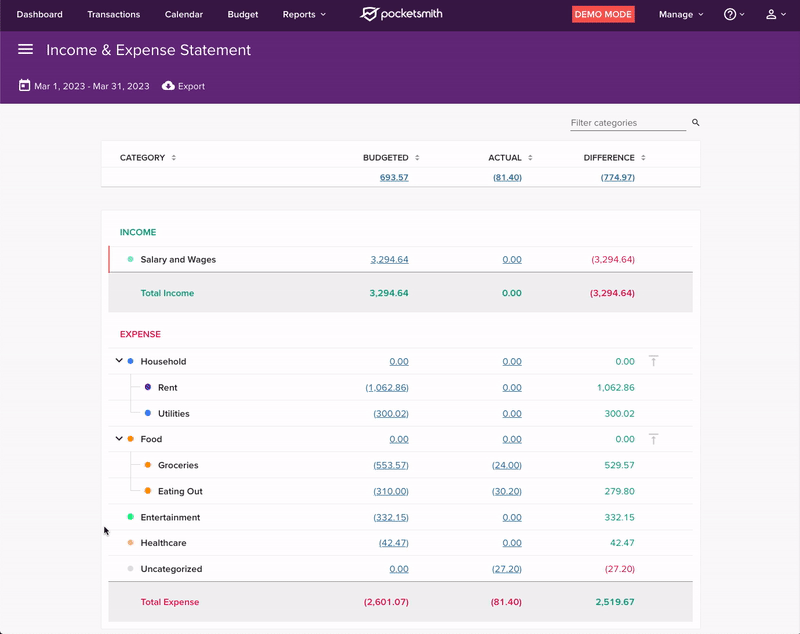
Task: Click the Export cloud download icon
Action: [168, 86]
